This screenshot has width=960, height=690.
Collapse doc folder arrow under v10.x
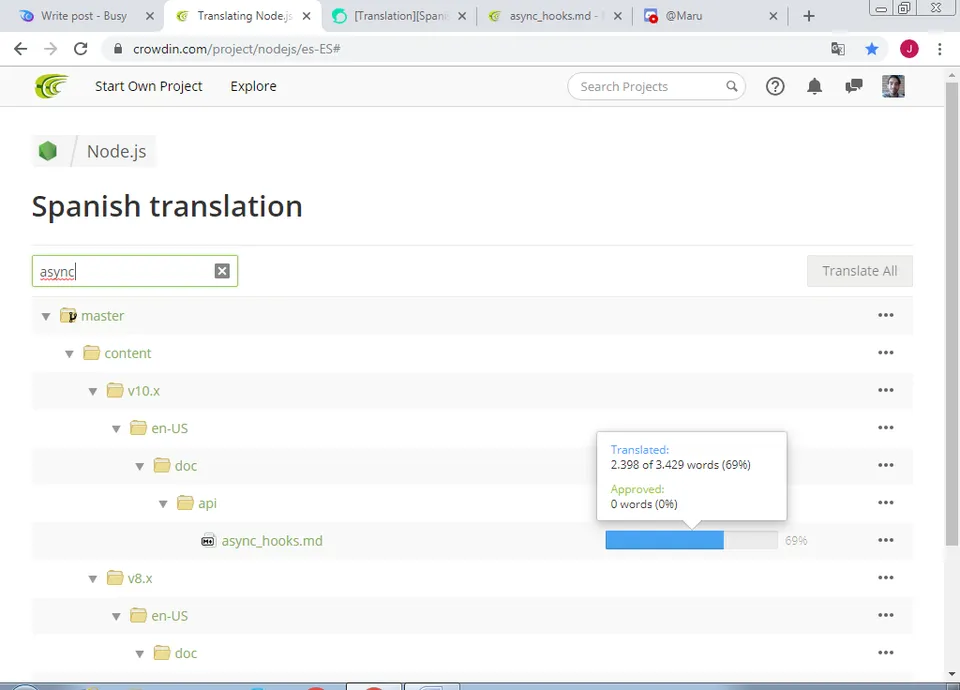(x=140, y=467)
